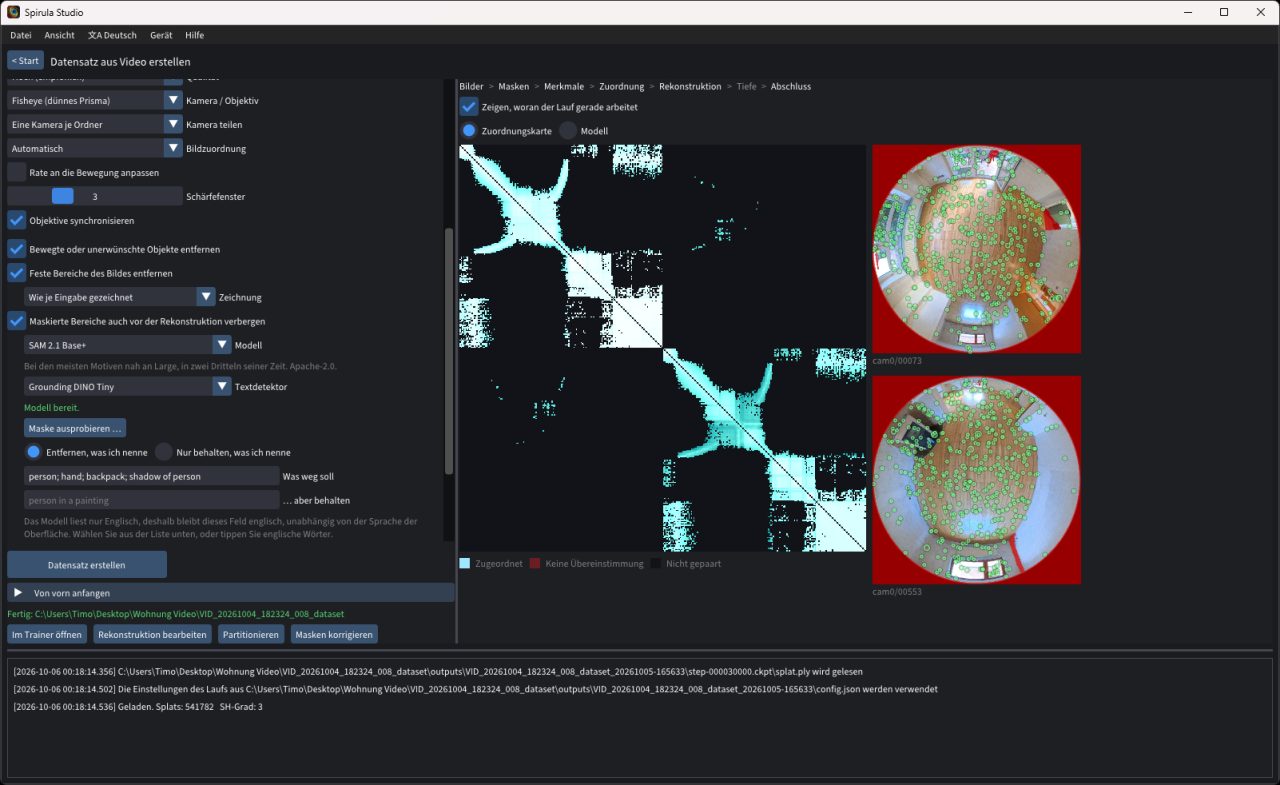Click the Was weg soll text field
1280x785 pixels.
(x=152, y=476)
